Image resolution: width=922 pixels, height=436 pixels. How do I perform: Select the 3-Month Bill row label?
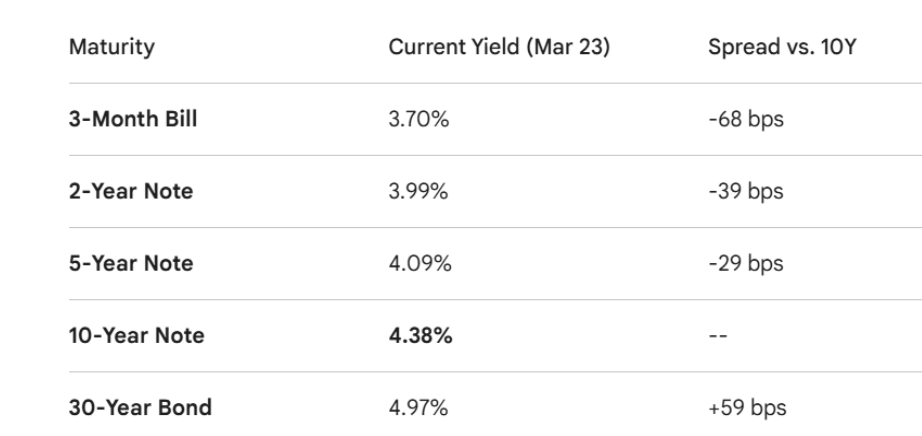[133, 119]
